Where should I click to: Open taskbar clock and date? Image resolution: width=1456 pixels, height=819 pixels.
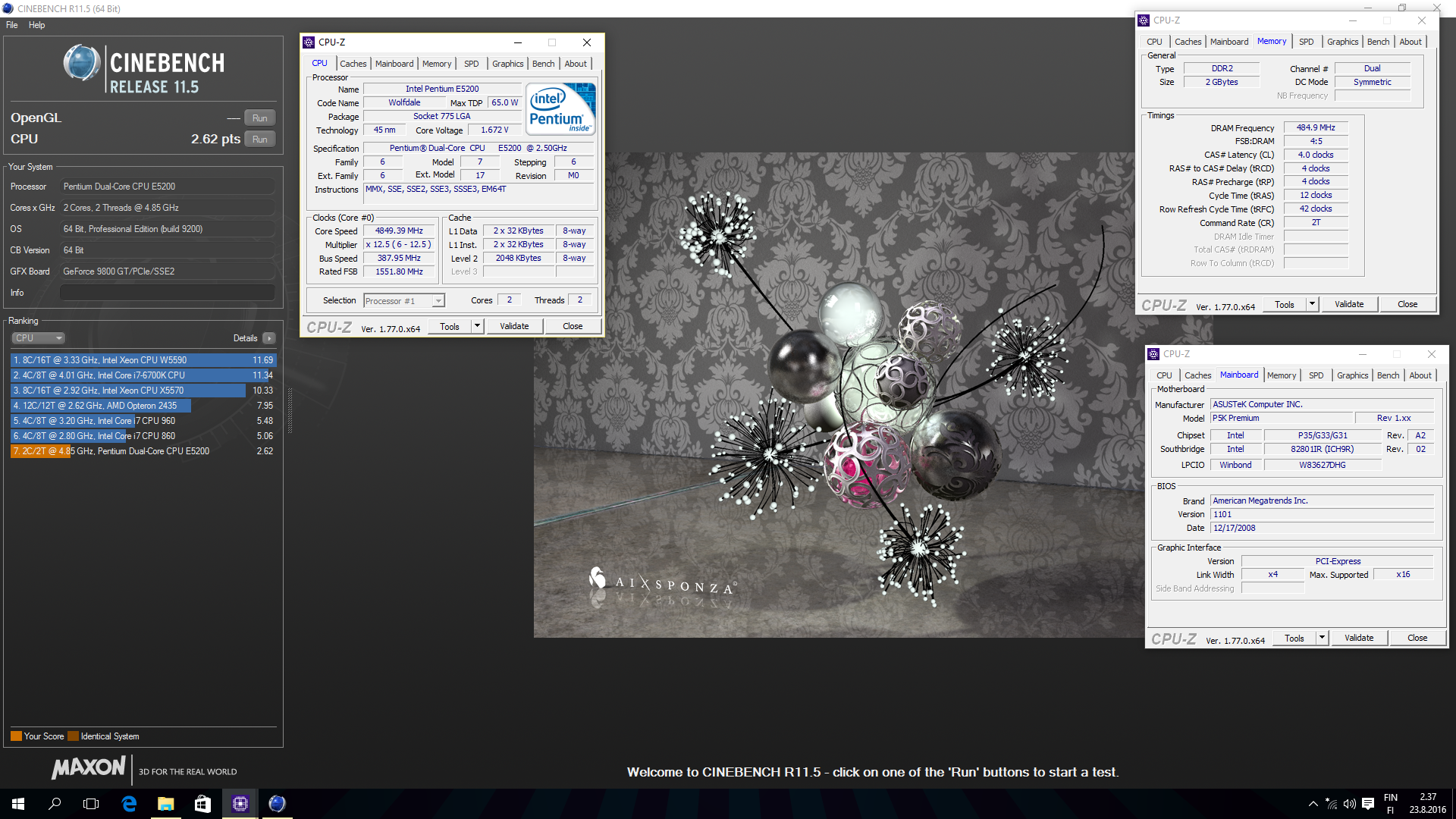pos(1428,804)
